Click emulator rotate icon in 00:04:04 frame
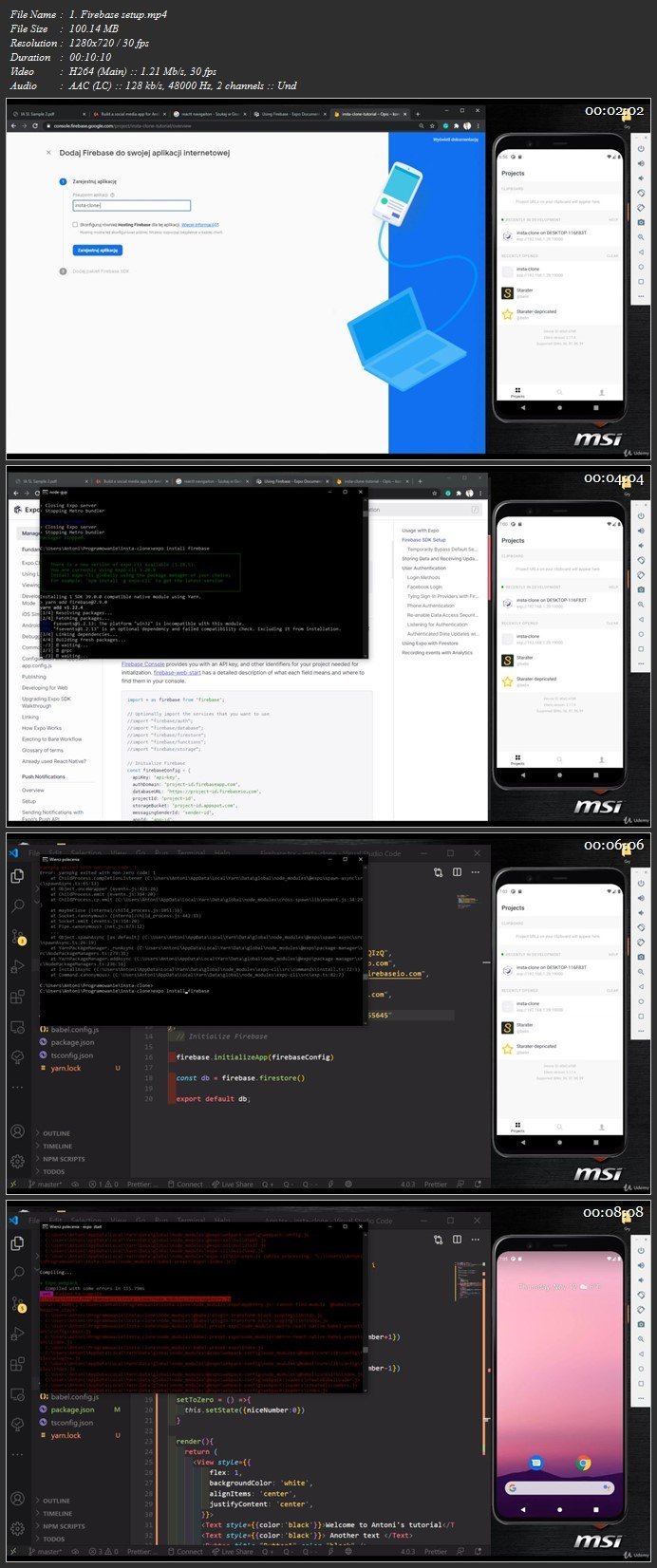 click(642, 560)
